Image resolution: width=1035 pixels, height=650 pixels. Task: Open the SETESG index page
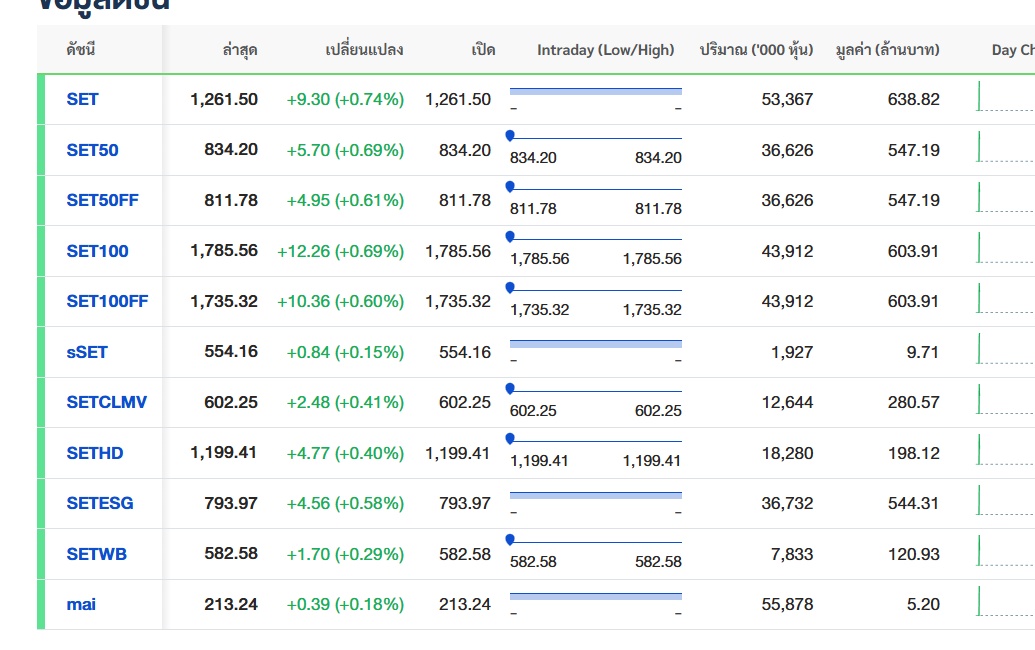coord(99,503)
